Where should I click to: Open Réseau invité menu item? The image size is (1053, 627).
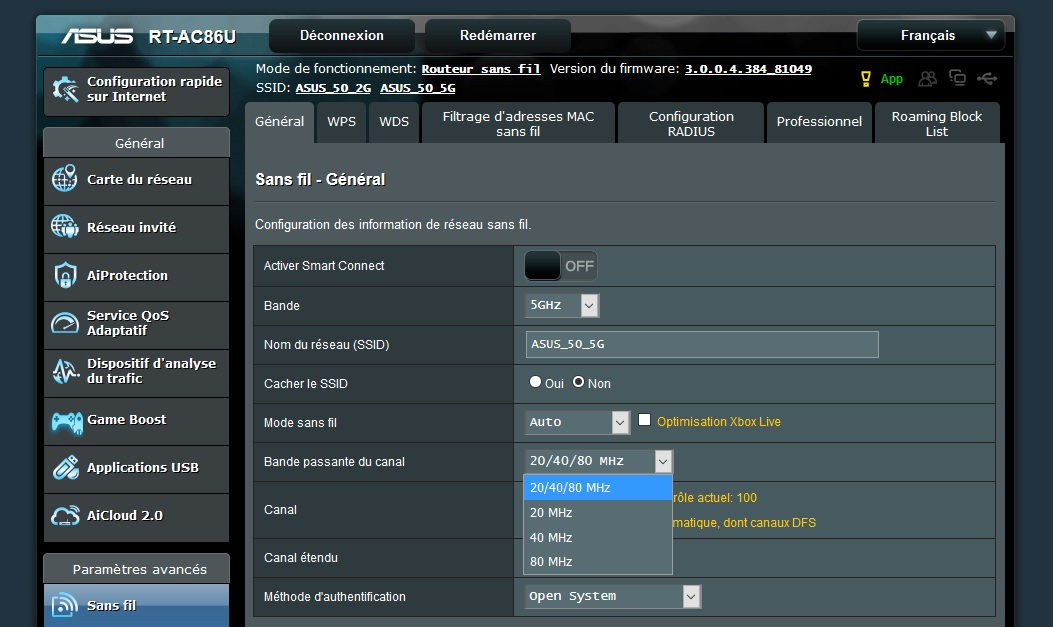pos(136,228)
